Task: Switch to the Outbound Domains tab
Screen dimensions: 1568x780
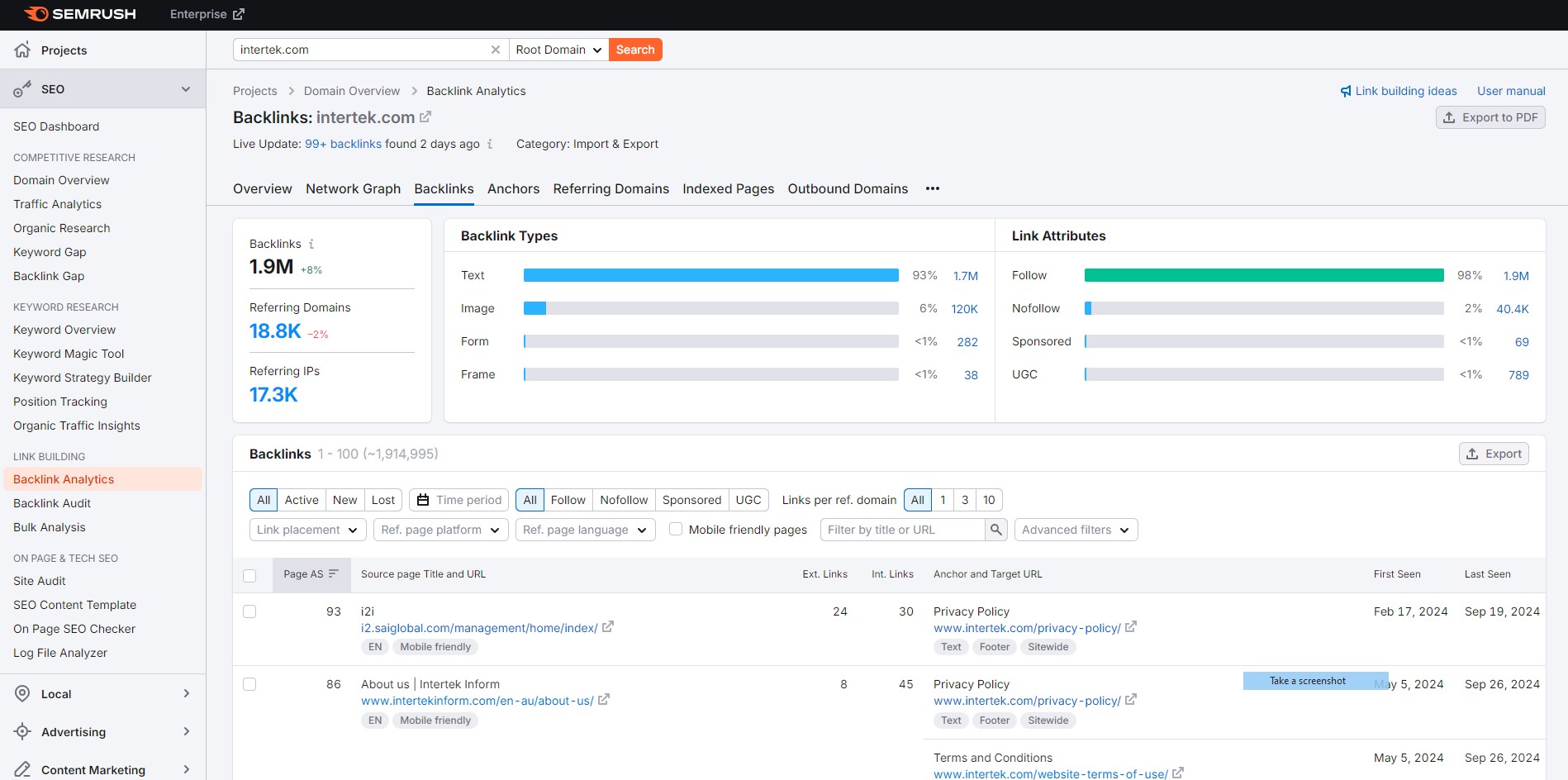Action: pyautogui.click(x=848, y=188)
